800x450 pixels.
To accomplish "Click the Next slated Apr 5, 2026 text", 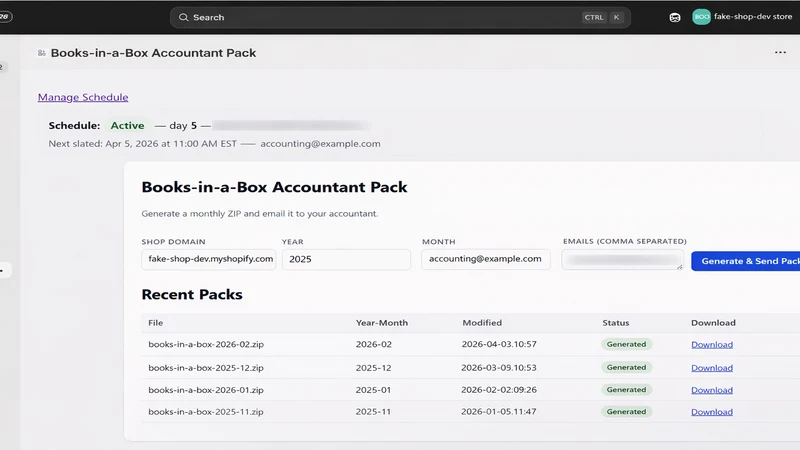I will (x=142, y=144).
